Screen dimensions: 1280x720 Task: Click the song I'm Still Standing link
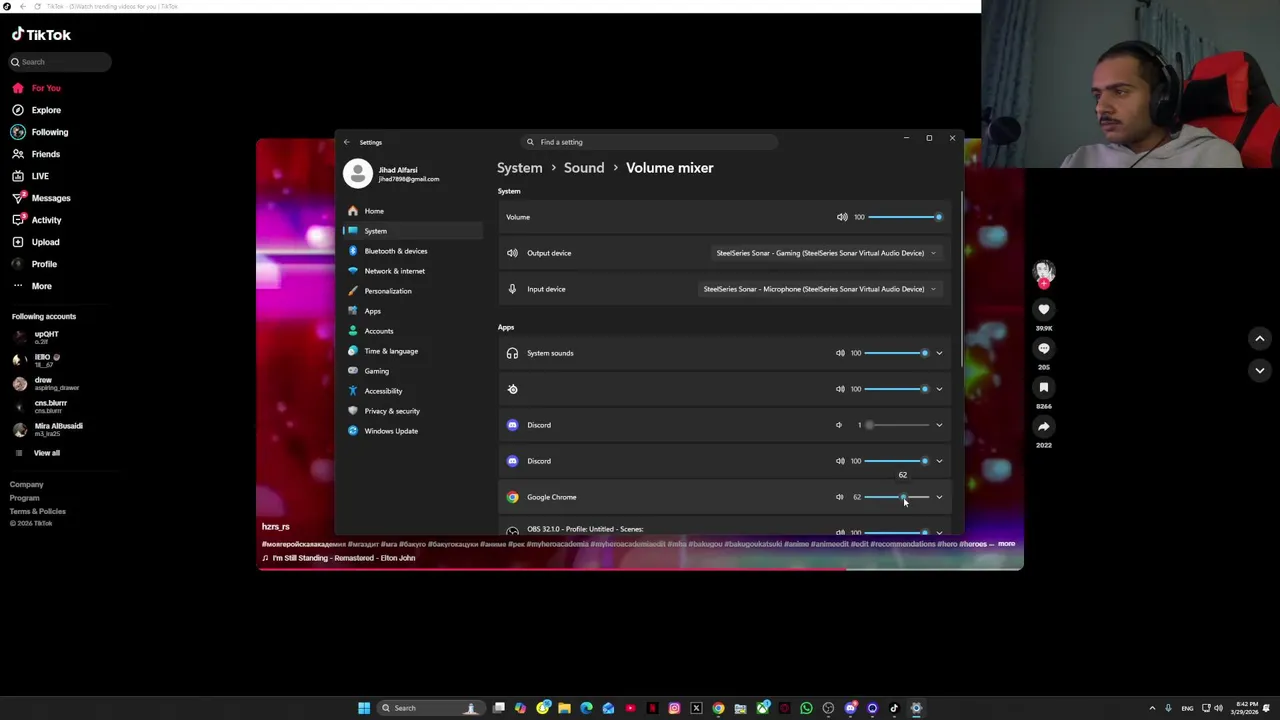pyautogui.click(x=343, y=558)
